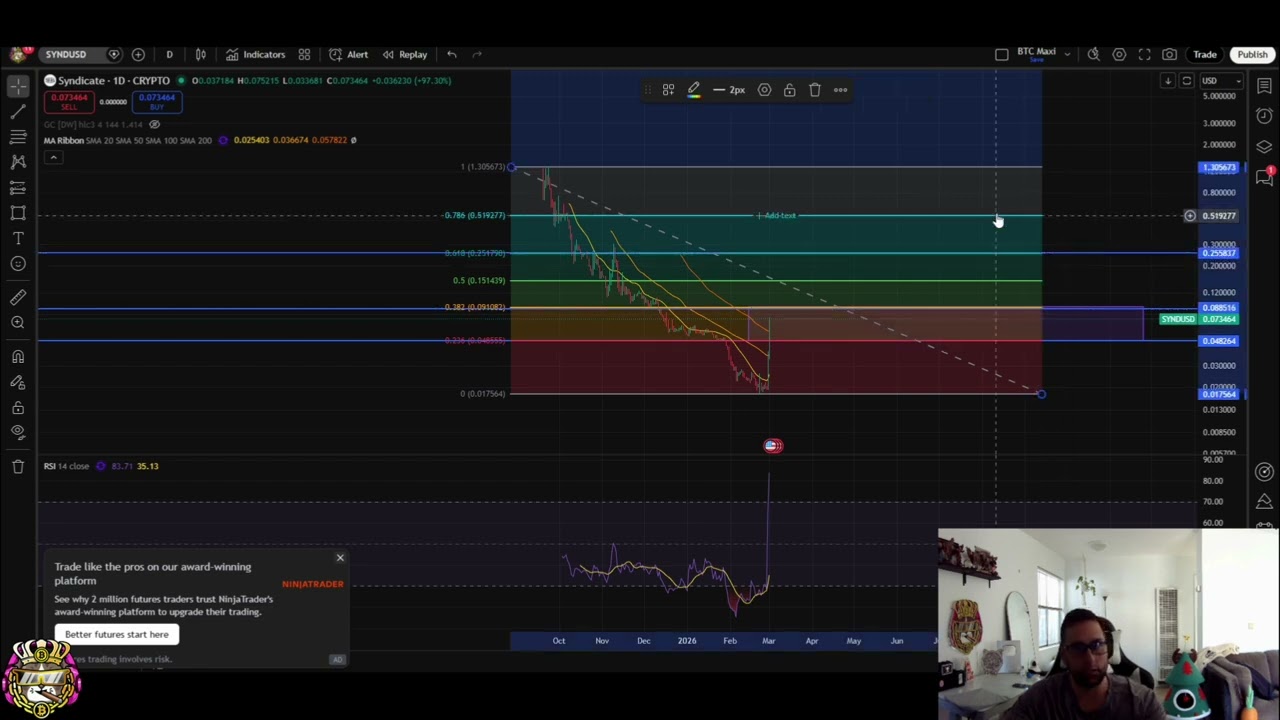Open the emoji icons tool
This screenshot has height=720, width=1280.
tap(18, 264)
